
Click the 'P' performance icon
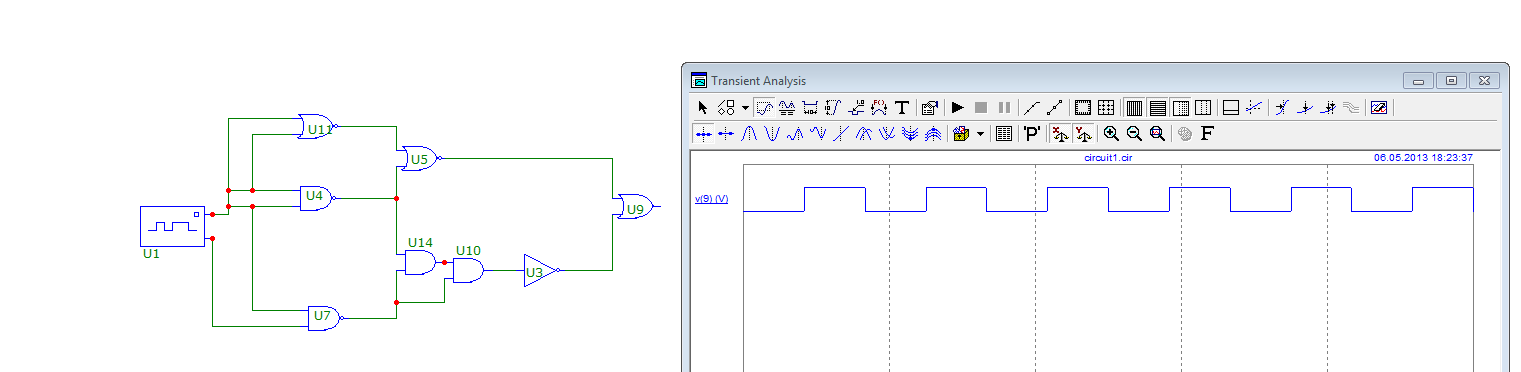(x=1032, y=133)
